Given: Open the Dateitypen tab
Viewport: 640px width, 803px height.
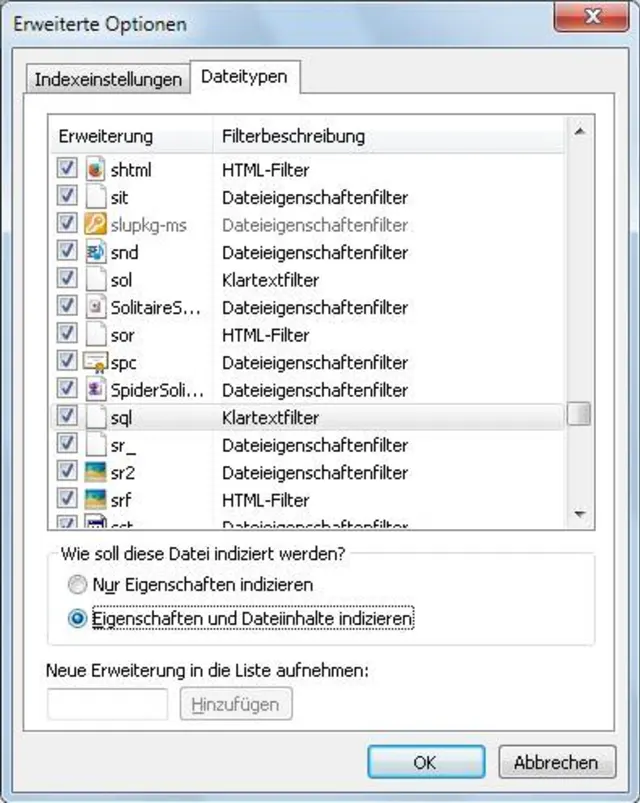Looking at the screenshot, I should coord(244,77).
